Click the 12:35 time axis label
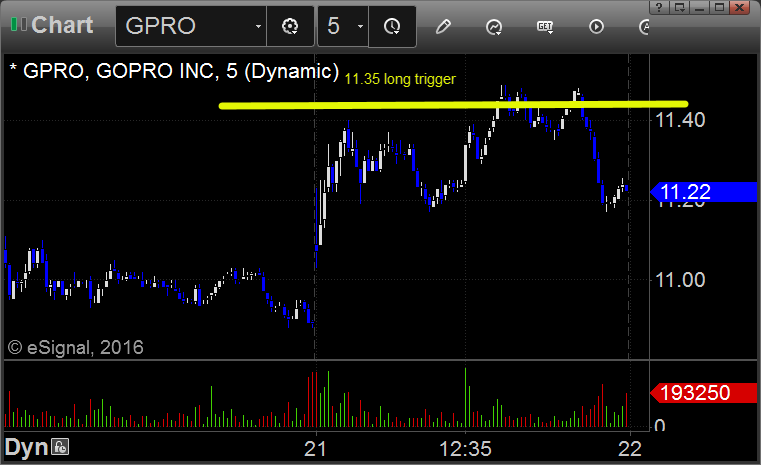 pyautogui.click(x=465, y=448)
